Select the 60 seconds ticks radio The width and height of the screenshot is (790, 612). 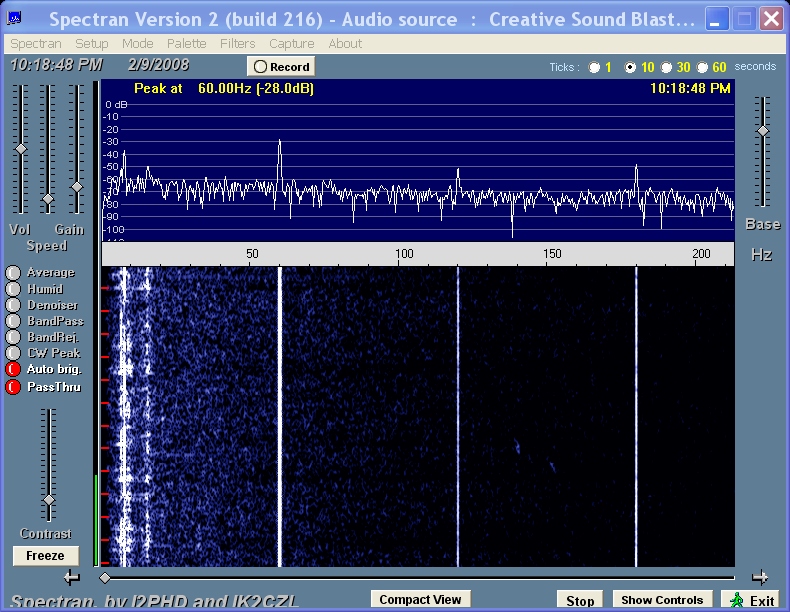pyautogui.click(x=702, y=67)
